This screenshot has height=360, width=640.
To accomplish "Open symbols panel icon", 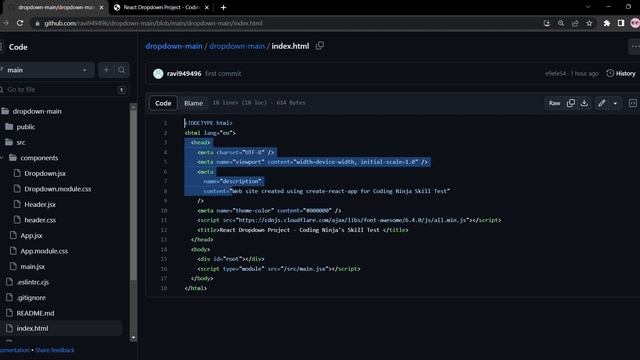I will (x=633, y=103).
